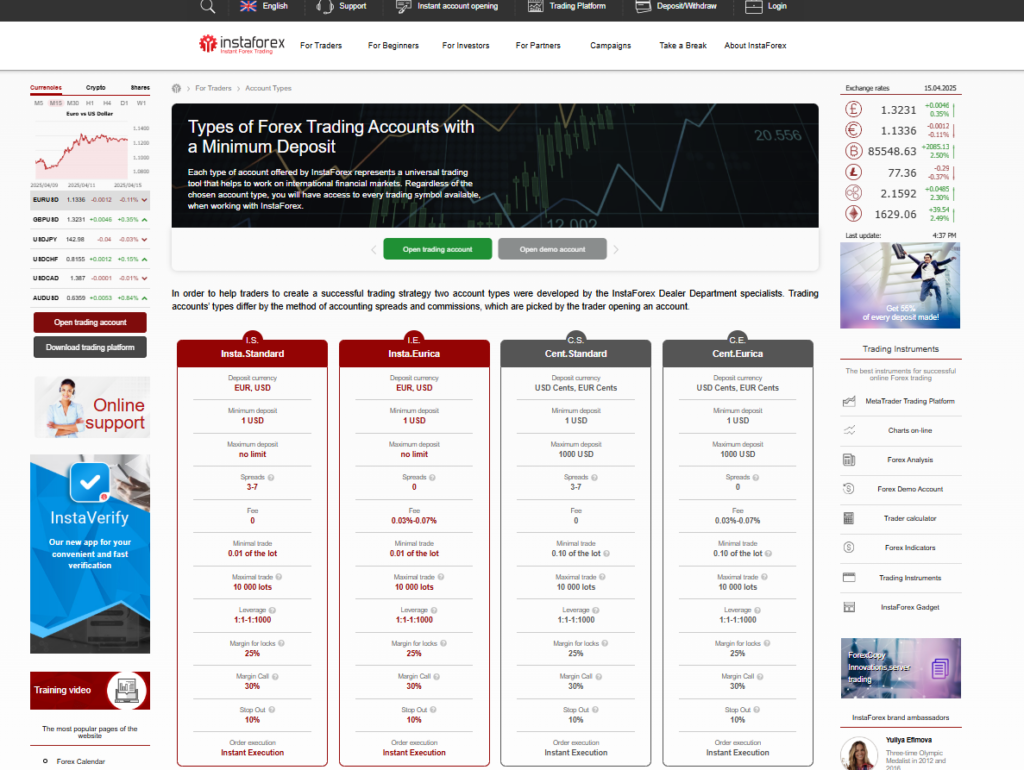Screen dimensions: 1024x770
Task: Click the green Open trading account button
Action: click(x=437, y=249)
